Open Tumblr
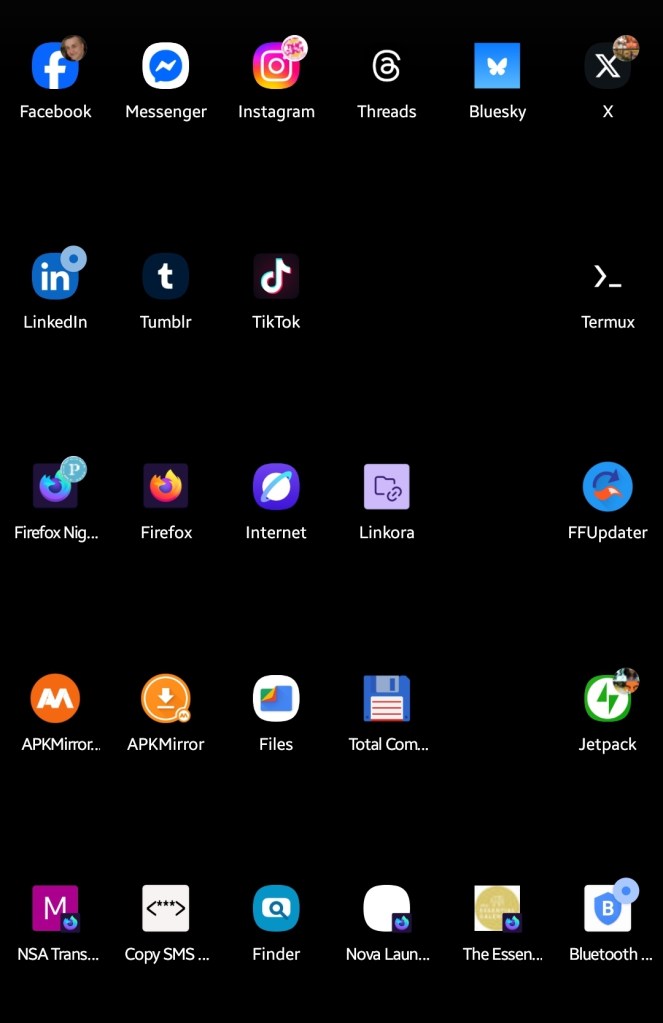 tap(166, 278)
